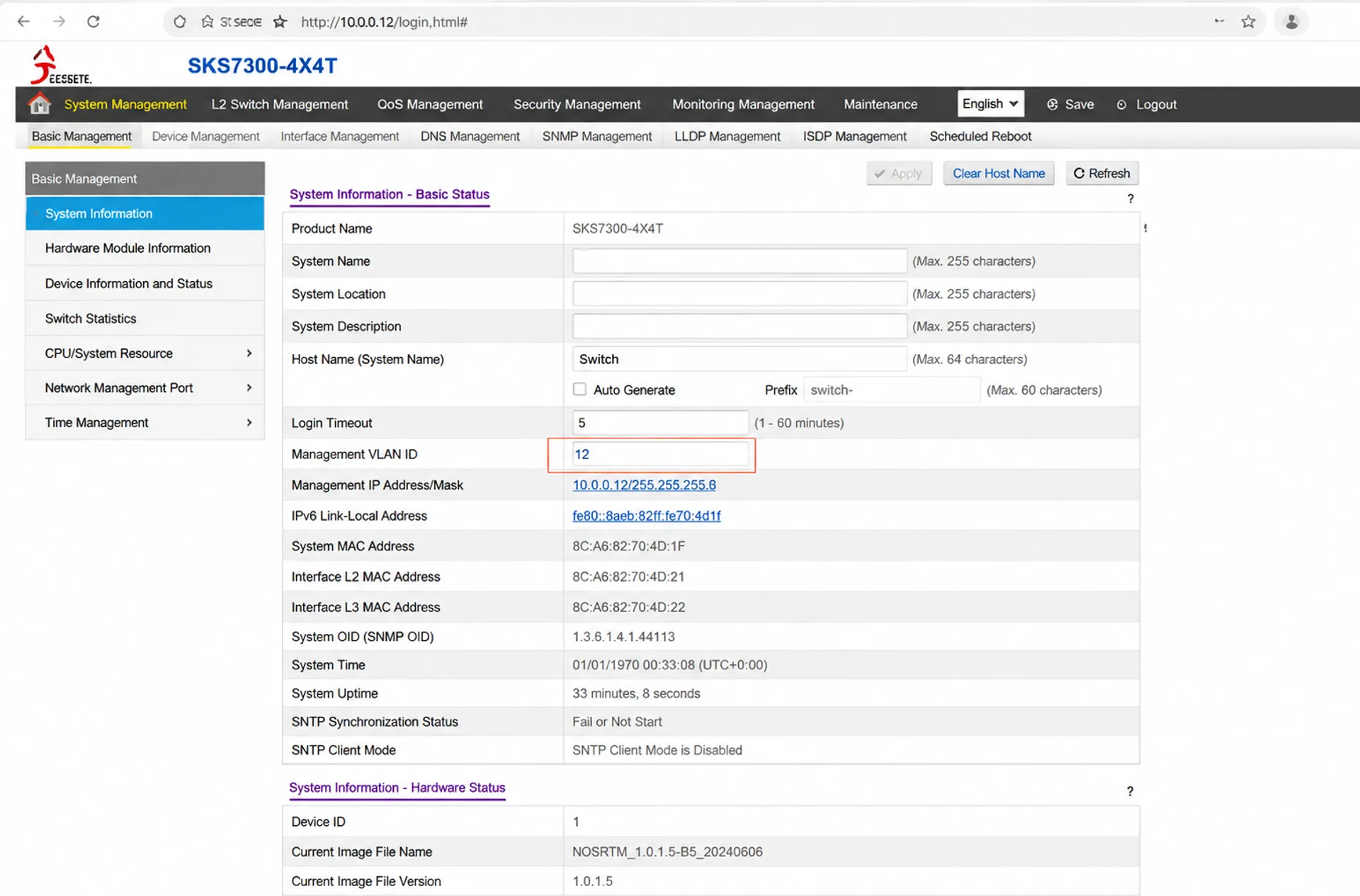
Task: Open Monitoring Management menu
Action: pos(743,105)
